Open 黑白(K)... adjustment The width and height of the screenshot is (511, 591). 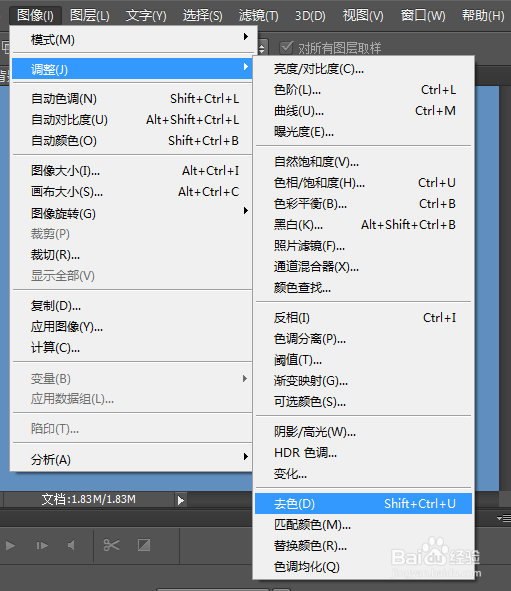tap(363, 225)
